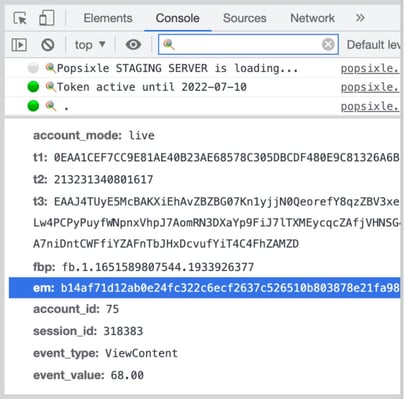This screenshot has height=399, width=405.
Task: Toggle the device toolbar icon
Action: (47, 18)
